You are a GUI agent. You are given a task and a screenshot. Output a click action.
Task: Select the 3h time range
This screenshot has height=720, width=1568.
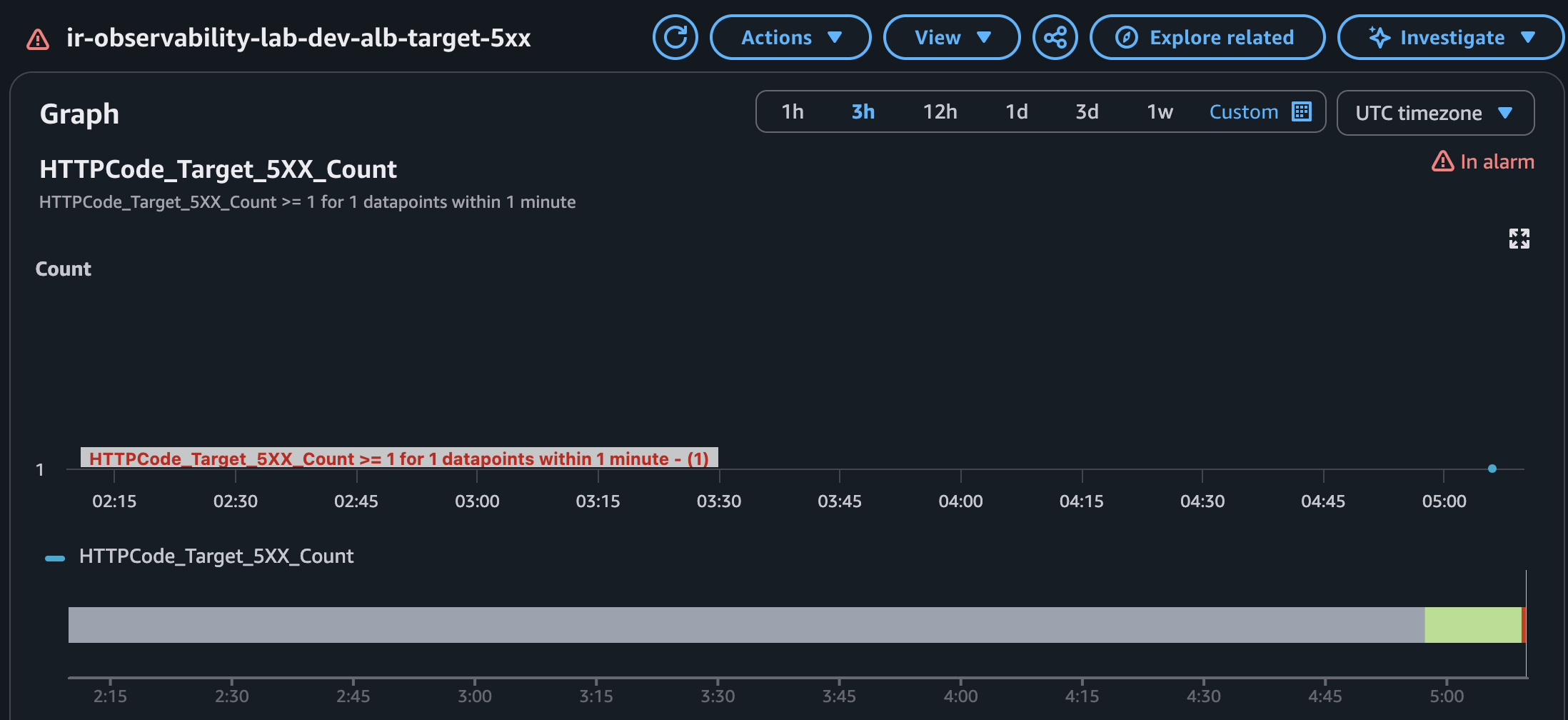click(x=863, y=112)
